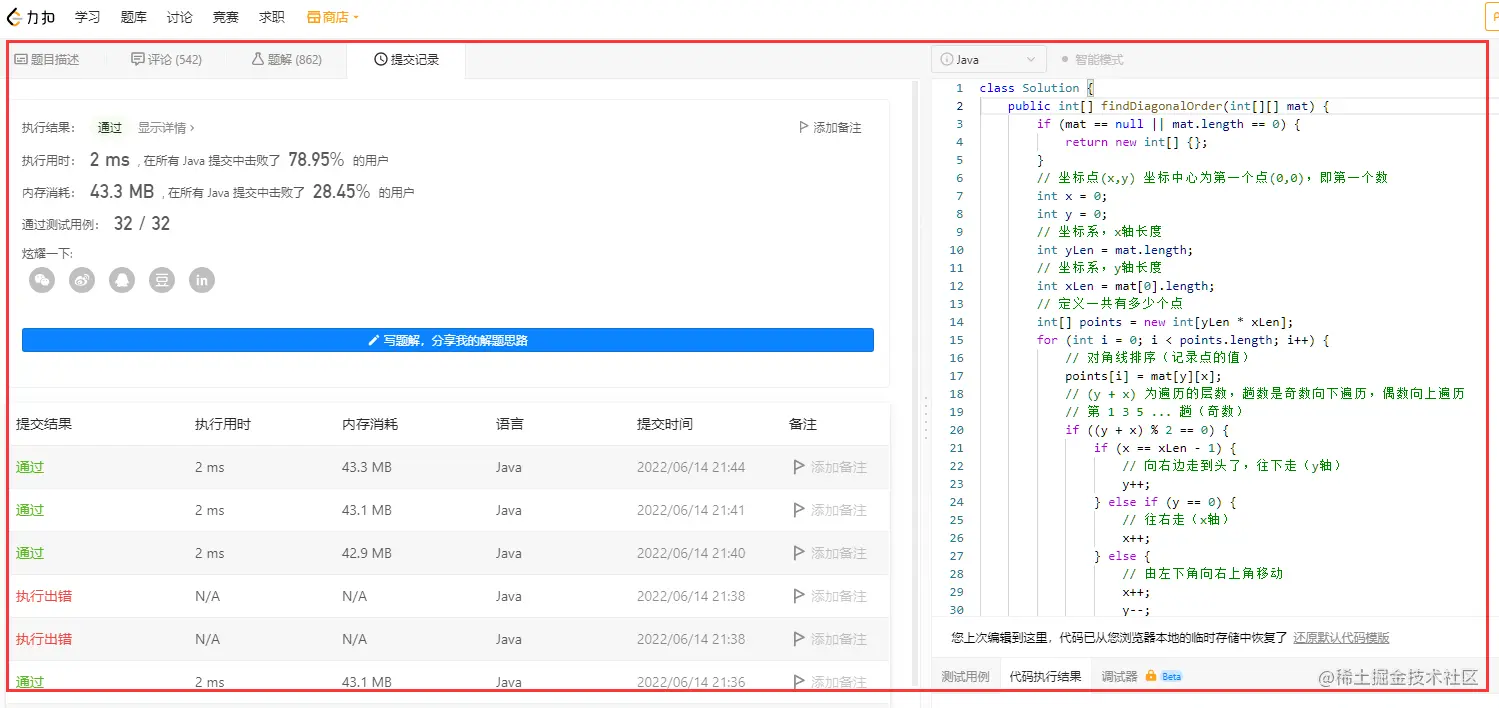Click the 执行用时 column header

pos(223,424)
